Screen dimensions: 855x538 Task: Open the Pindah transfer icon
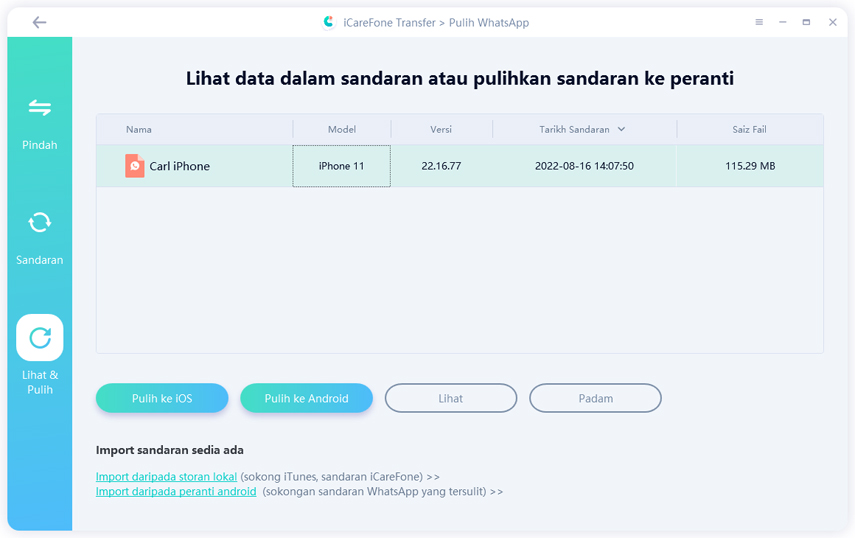(40, 108)
